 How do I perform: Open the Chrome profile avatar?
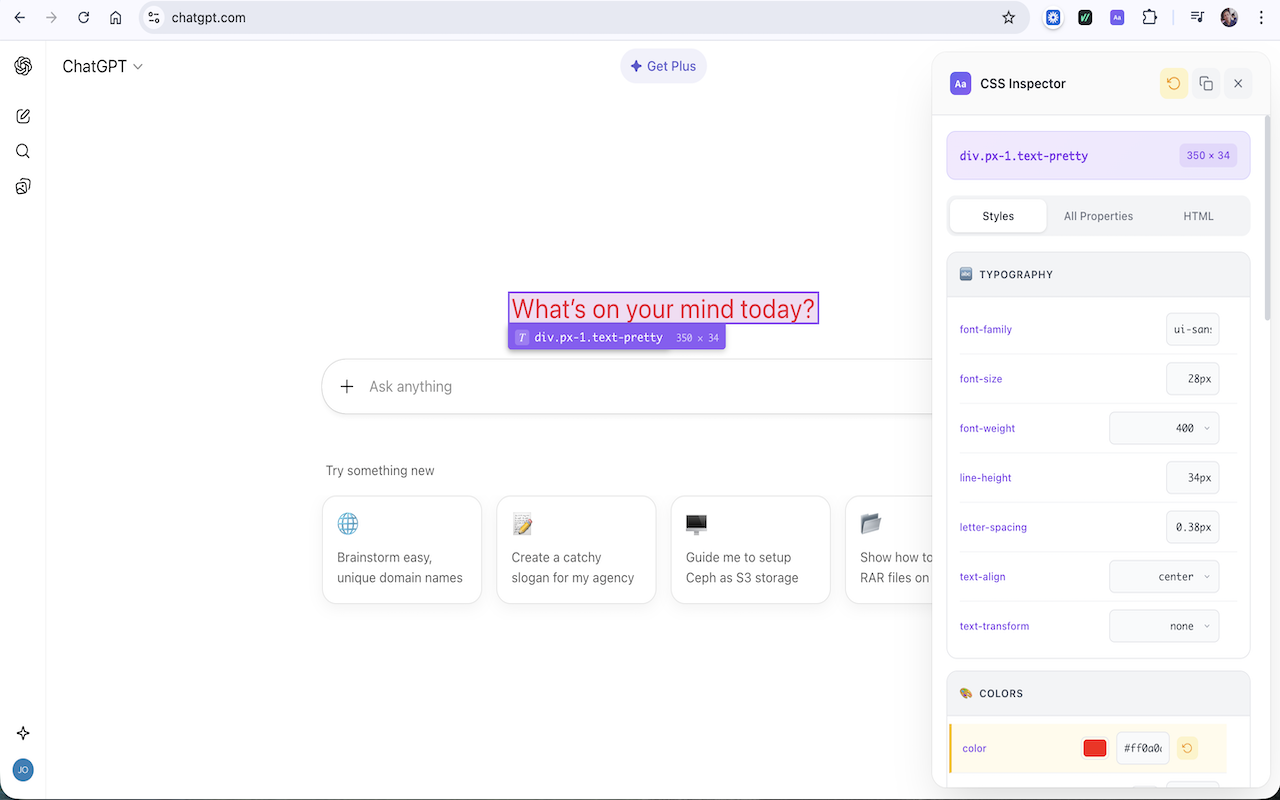[x=1229, y=17]
